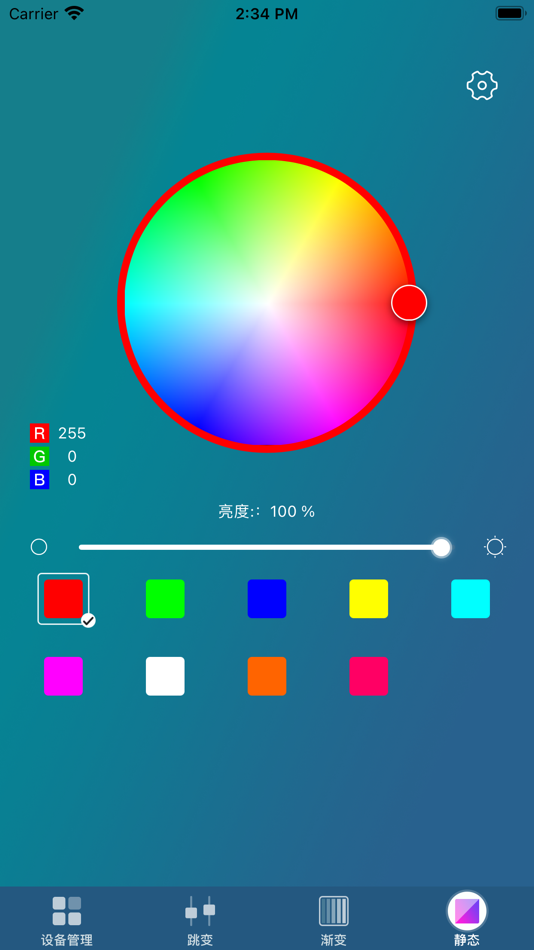Switch to the 跳变 jump mode tab
Viewport: 534px width, 950px height.
point(200,921)
